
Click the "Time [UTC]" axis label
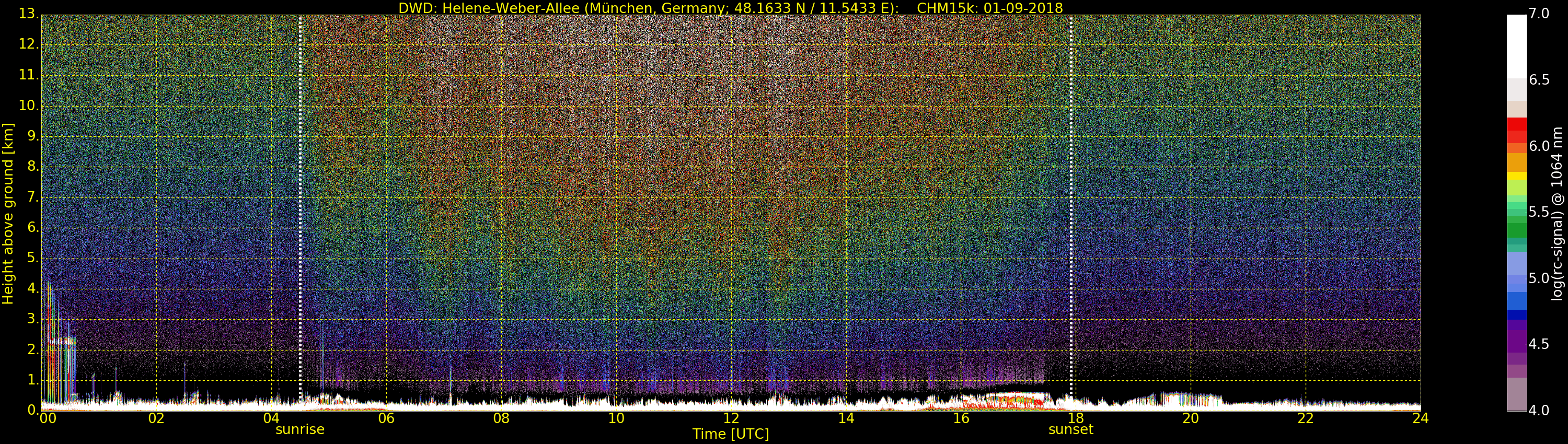pyautogui.click(x=731, y=434)
